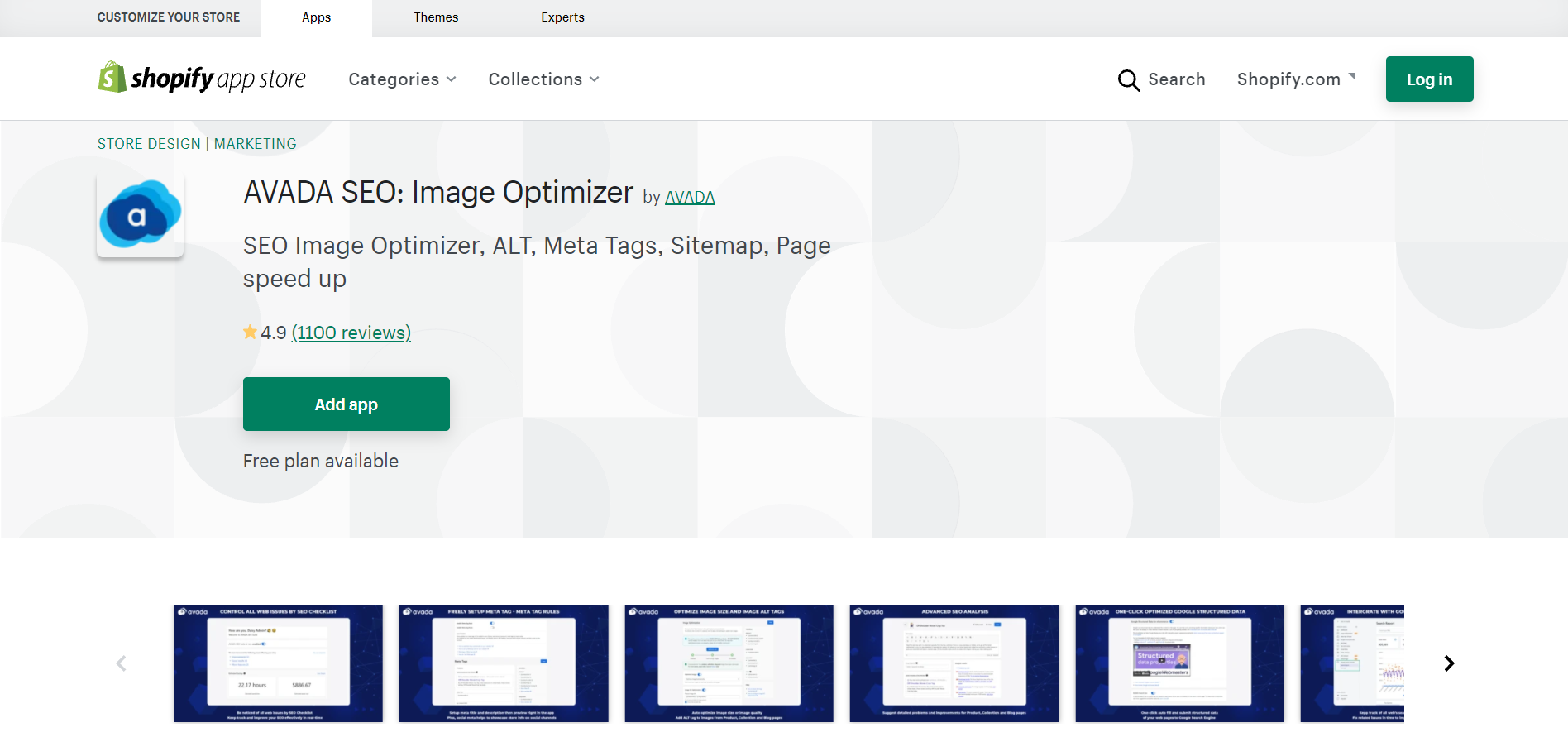This screenshot has width=1568, height=737.
Task: Open the 1100 reviews link
Action: [x=351, y=333]
